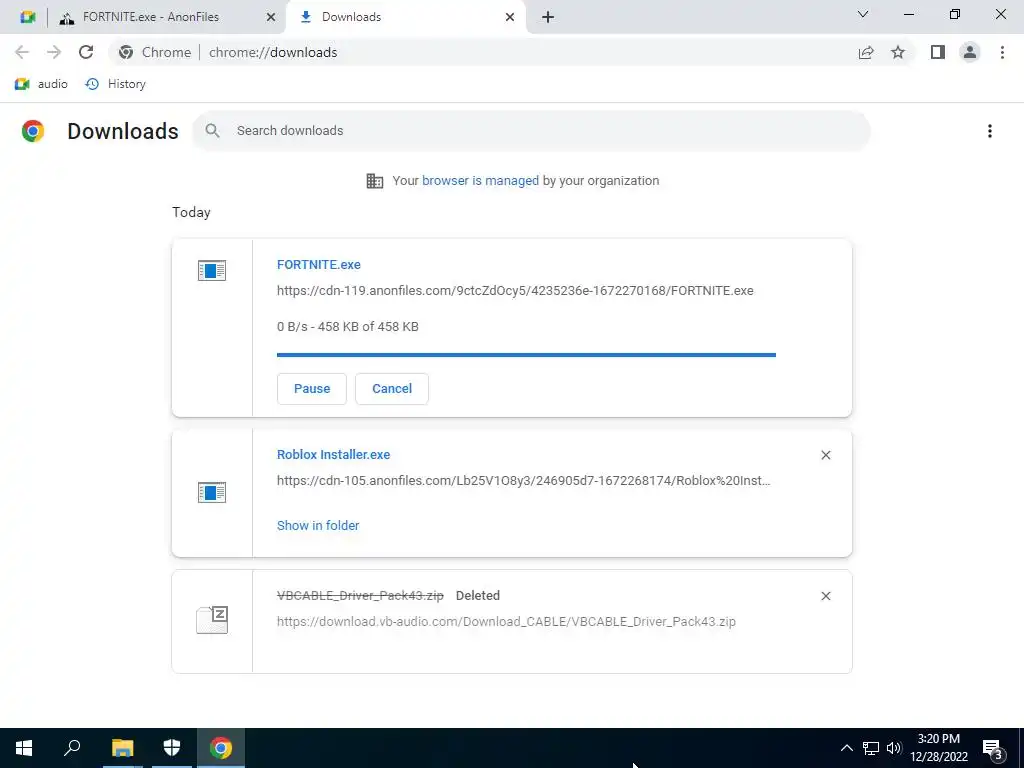Screen dimensions: 1024x768
Task: Remove VBCABLE_Driver_Pack43.zip from the list
Action: tap(825, 596)
